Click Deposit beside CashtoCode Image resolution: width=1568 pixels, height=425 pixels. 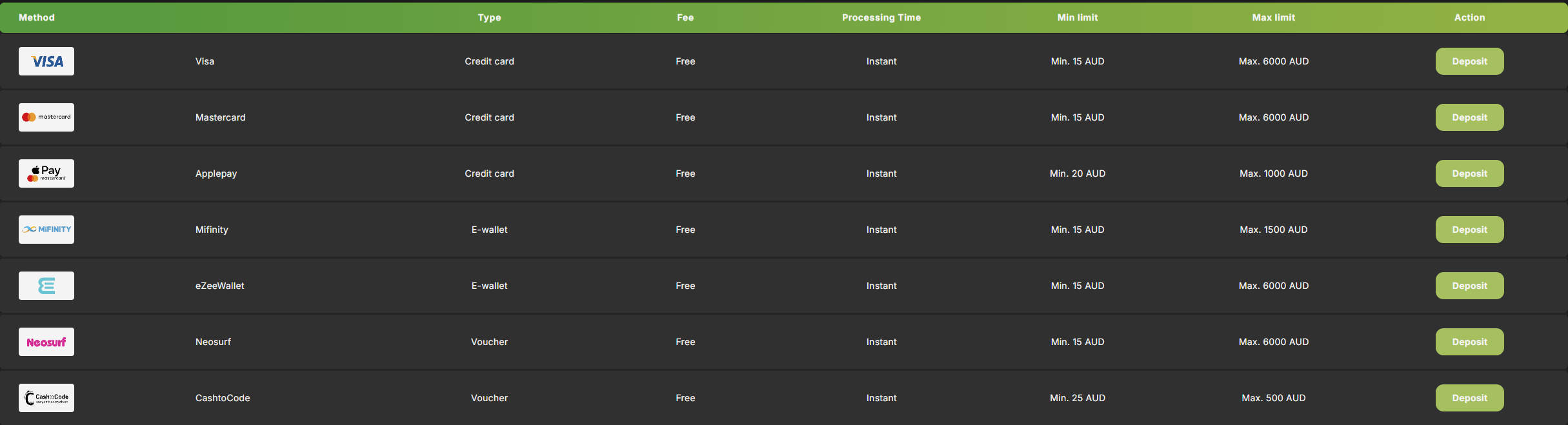point(1469,397)
